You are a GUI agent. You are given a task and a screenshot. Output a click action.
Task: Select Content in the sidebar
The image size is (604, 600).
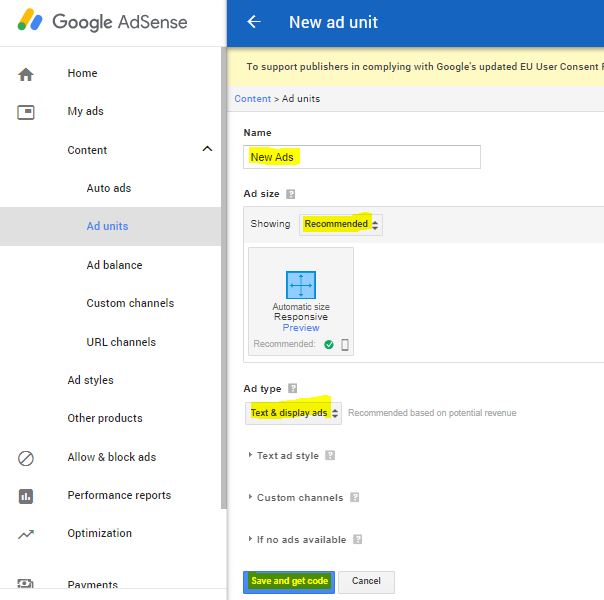(x=87, y=150)
